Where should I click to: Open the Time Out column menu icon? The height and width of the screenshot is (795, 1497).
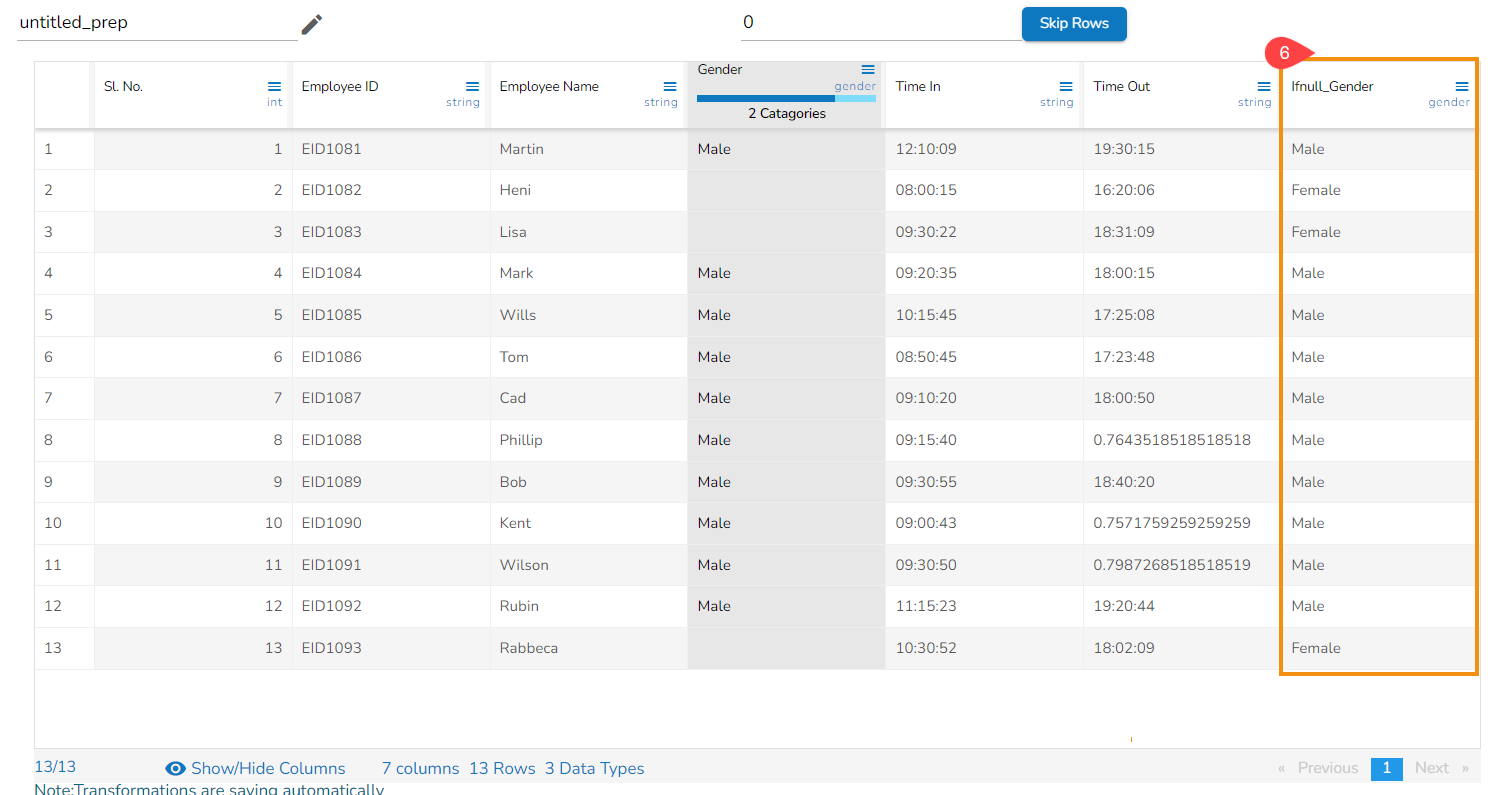point(1264,87)
